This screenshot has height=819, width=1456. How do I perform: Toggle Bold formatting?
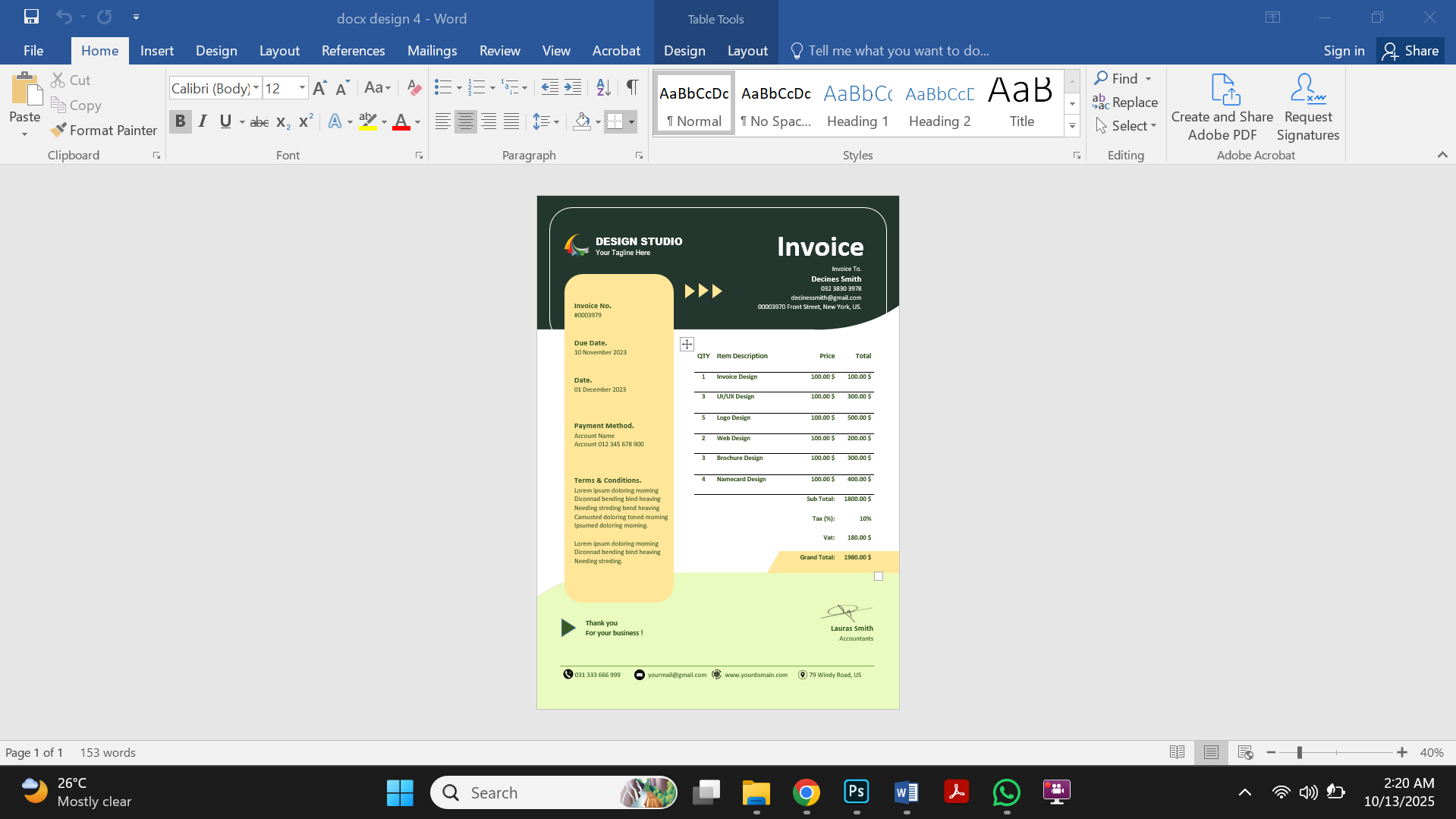[x=180, y=121]
